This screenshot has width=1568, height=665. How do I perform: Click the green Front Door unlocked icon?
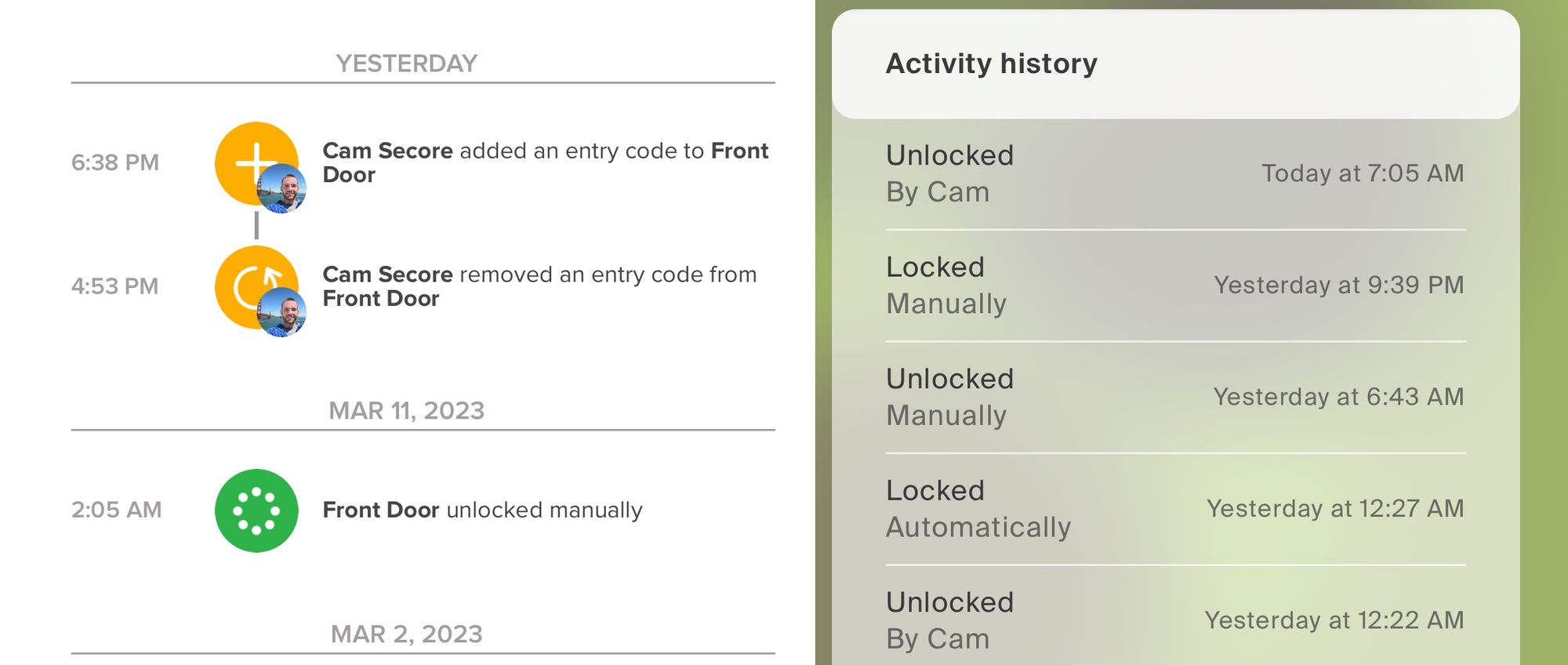(x=256, y=511)
